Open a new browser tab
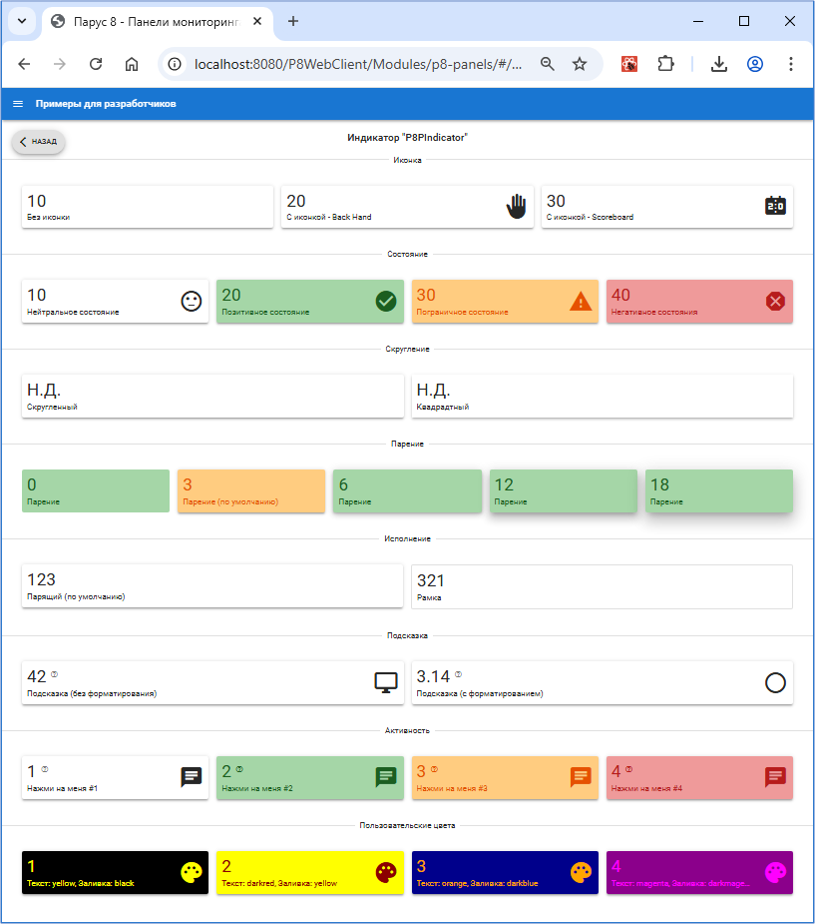This screenshot has width=815, height=924. 293,21
